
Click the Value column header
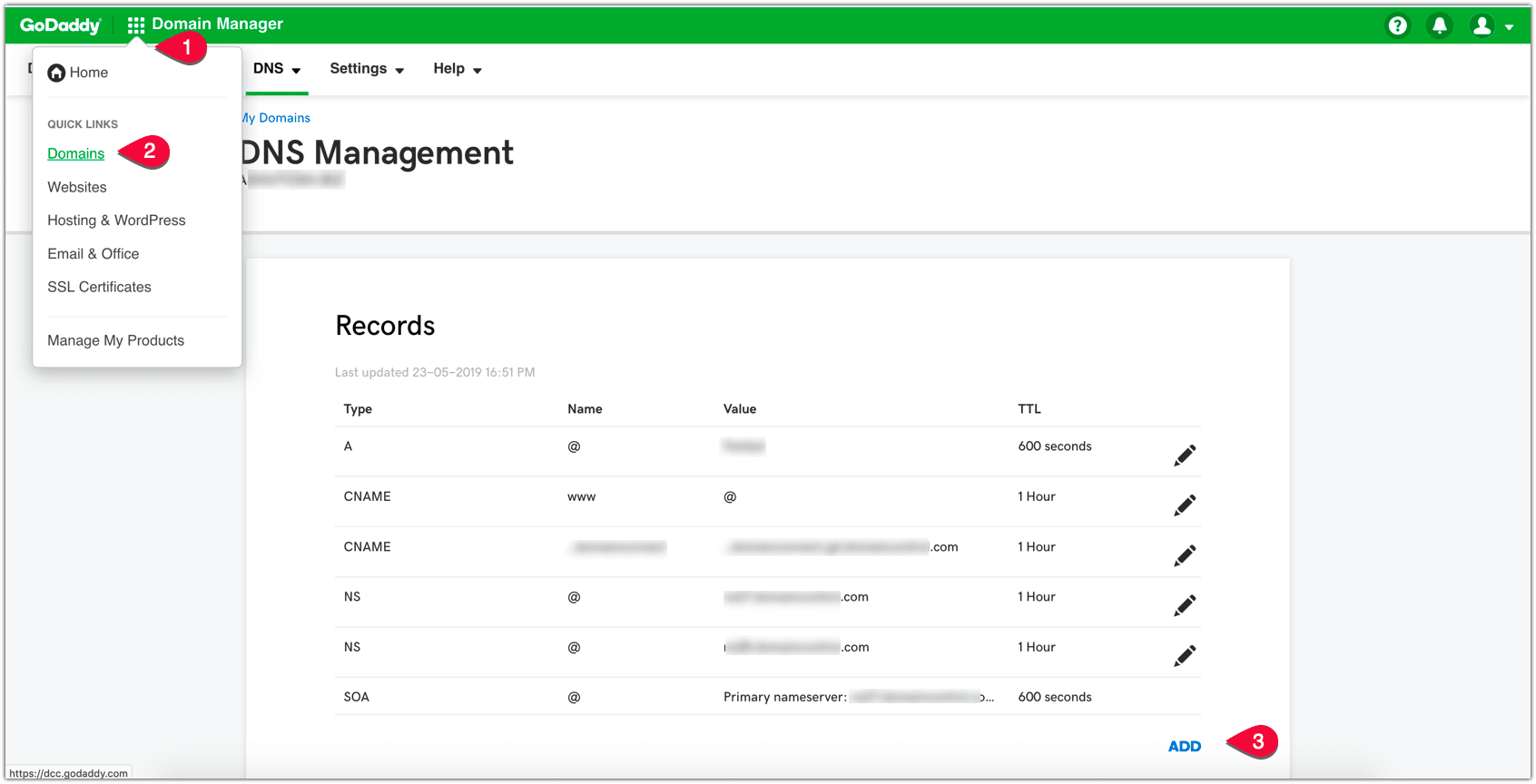pos(740,409)
